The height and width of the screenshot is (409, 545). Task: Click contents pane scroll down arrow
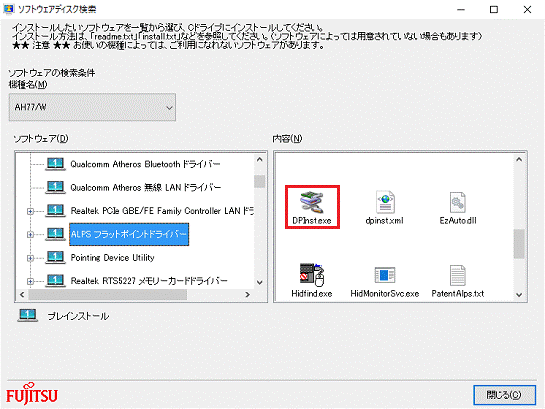pos(519,295)
